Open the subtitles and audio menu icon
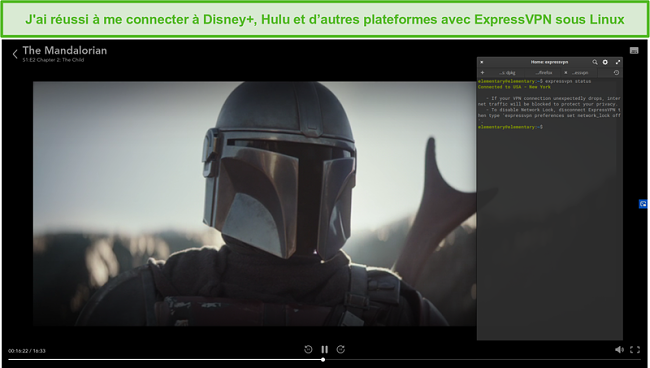 [x=634, y=51]
